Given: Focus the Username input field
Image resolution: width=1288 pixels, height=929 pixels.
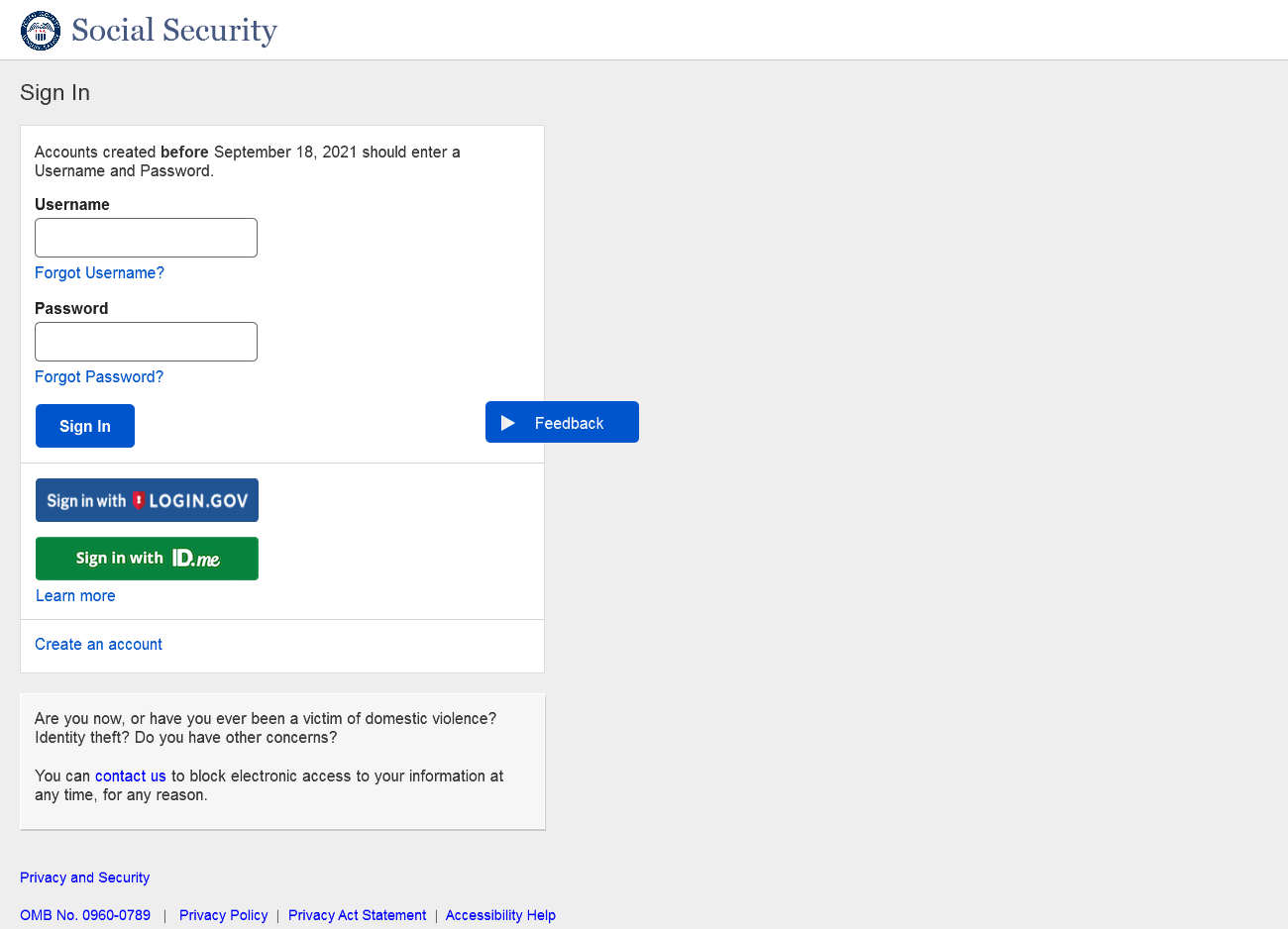Looking at the screenshot, I should (146, 238).
